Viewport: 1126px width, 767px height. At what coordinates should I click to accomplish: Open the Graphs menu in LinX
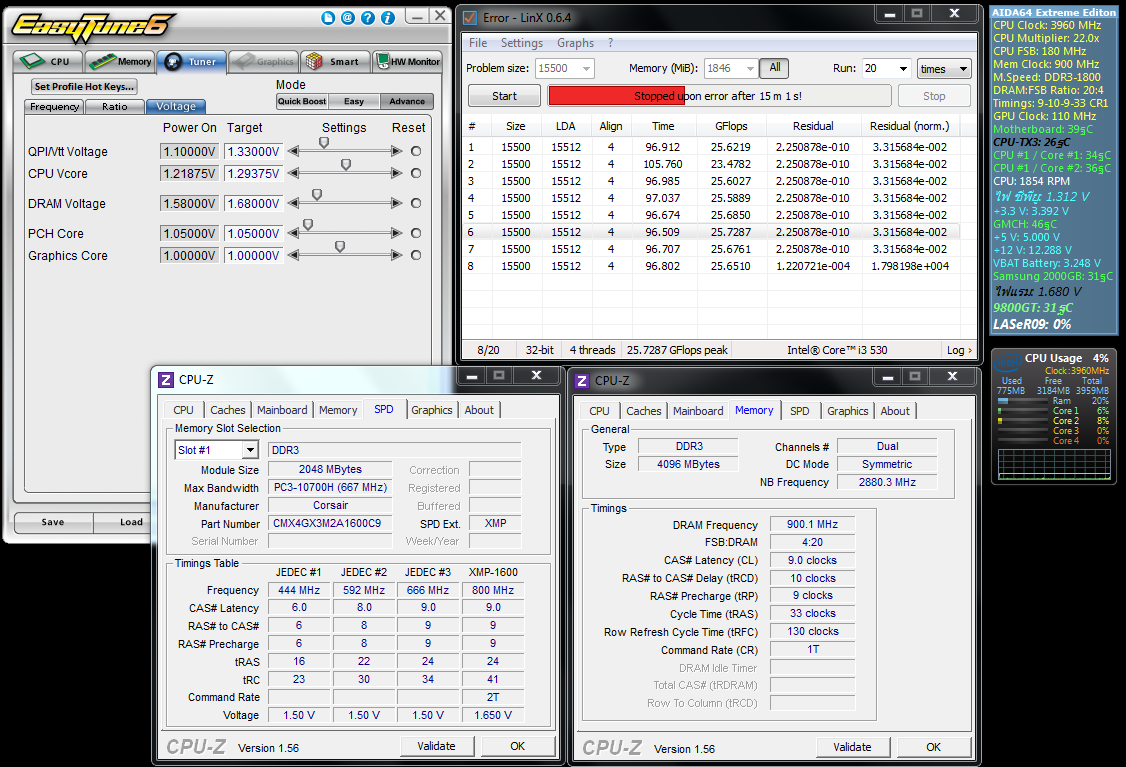575,43
